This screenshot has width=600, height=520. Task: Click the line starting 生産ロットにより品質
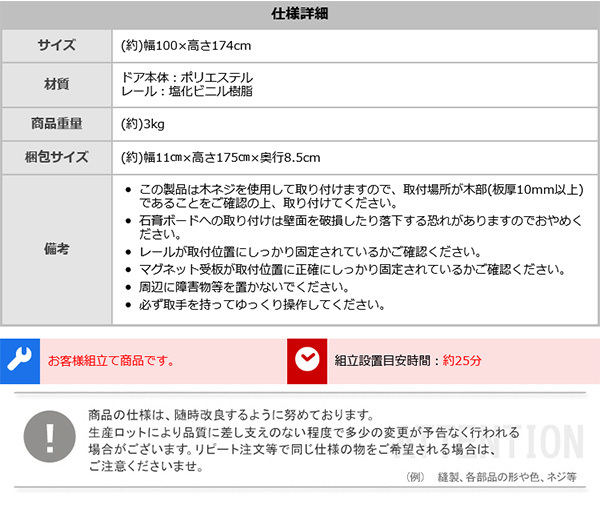[304, 433]
